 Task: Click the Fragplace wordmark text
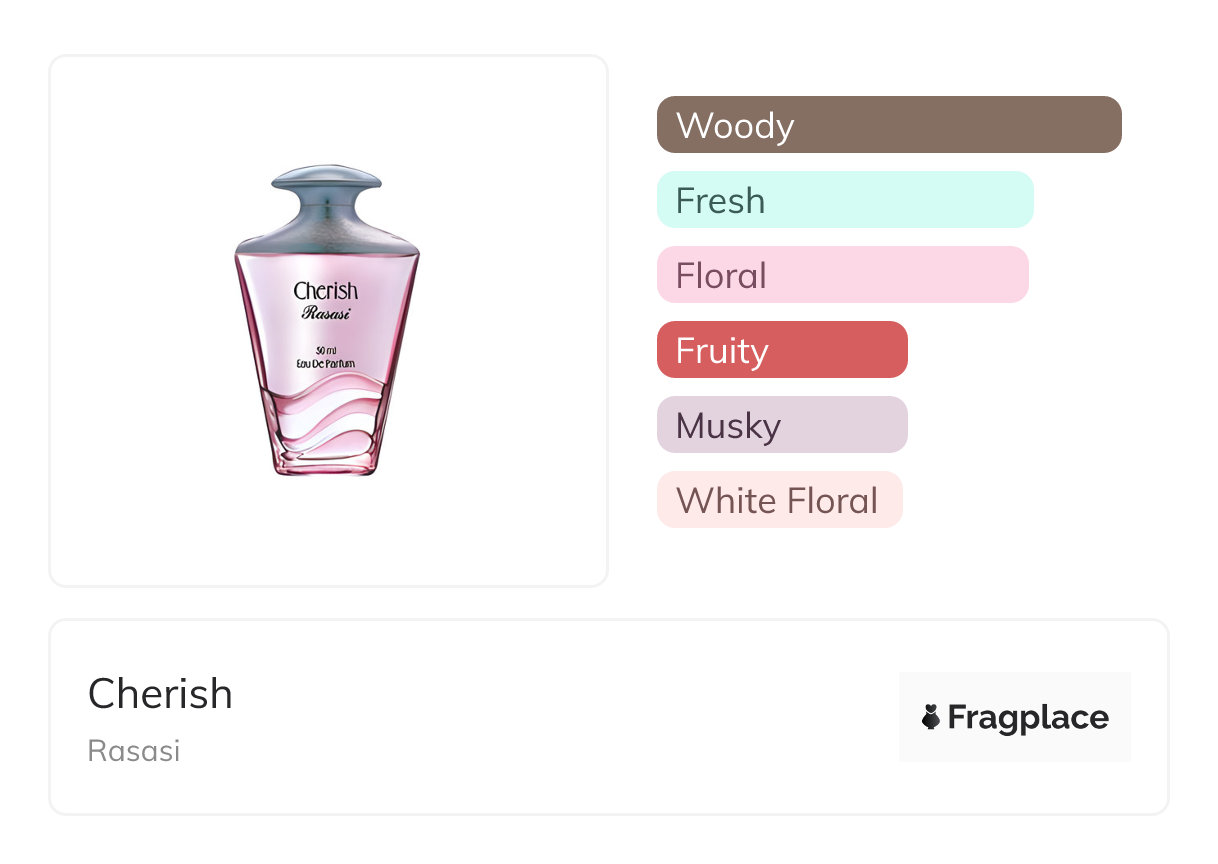coord(1028,718)
